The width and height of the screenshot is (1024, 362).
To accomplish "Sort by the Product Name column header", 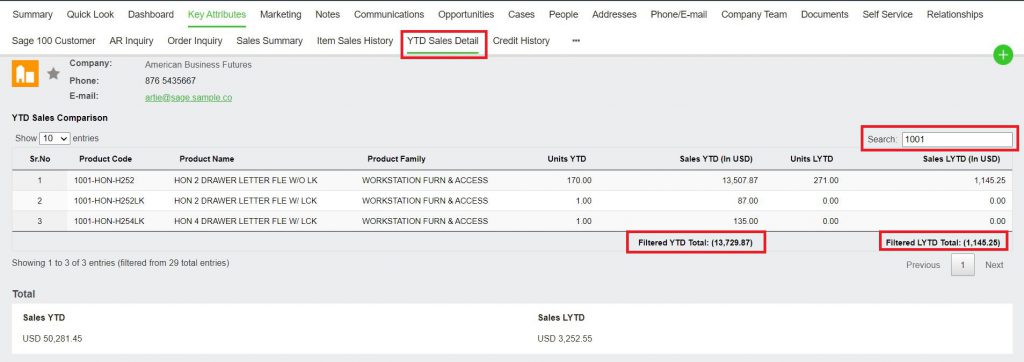I will pyautogui.click(x=207, y=159).
